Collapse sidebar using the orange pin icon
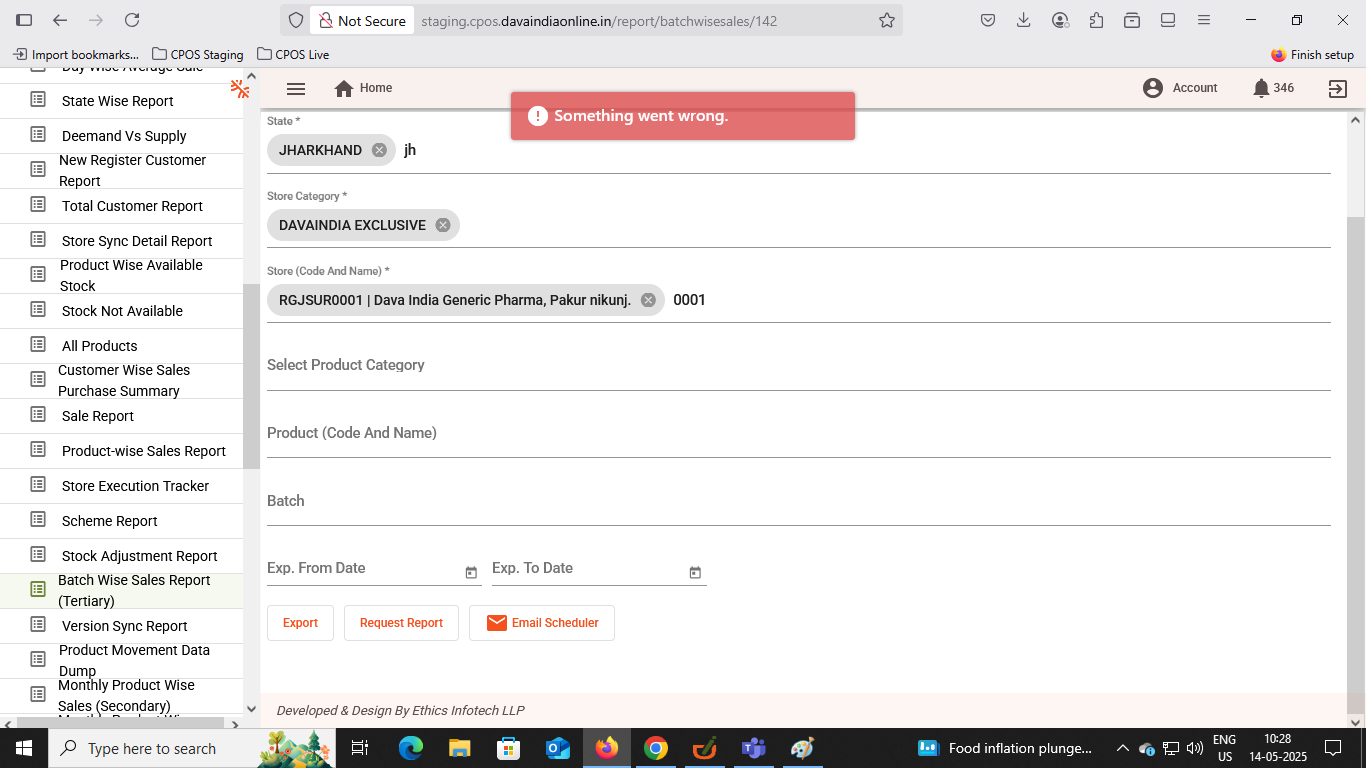Image resolution: width=1366 pixels, height=768 pixels. (240, 89)
